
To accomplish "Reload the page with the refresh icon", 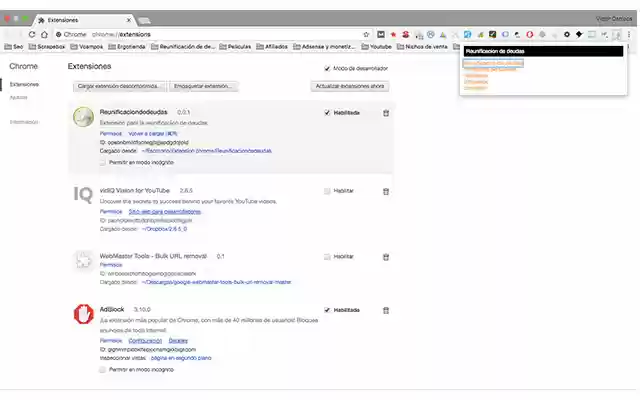I will pyautogui.click(x=32, y=35).
